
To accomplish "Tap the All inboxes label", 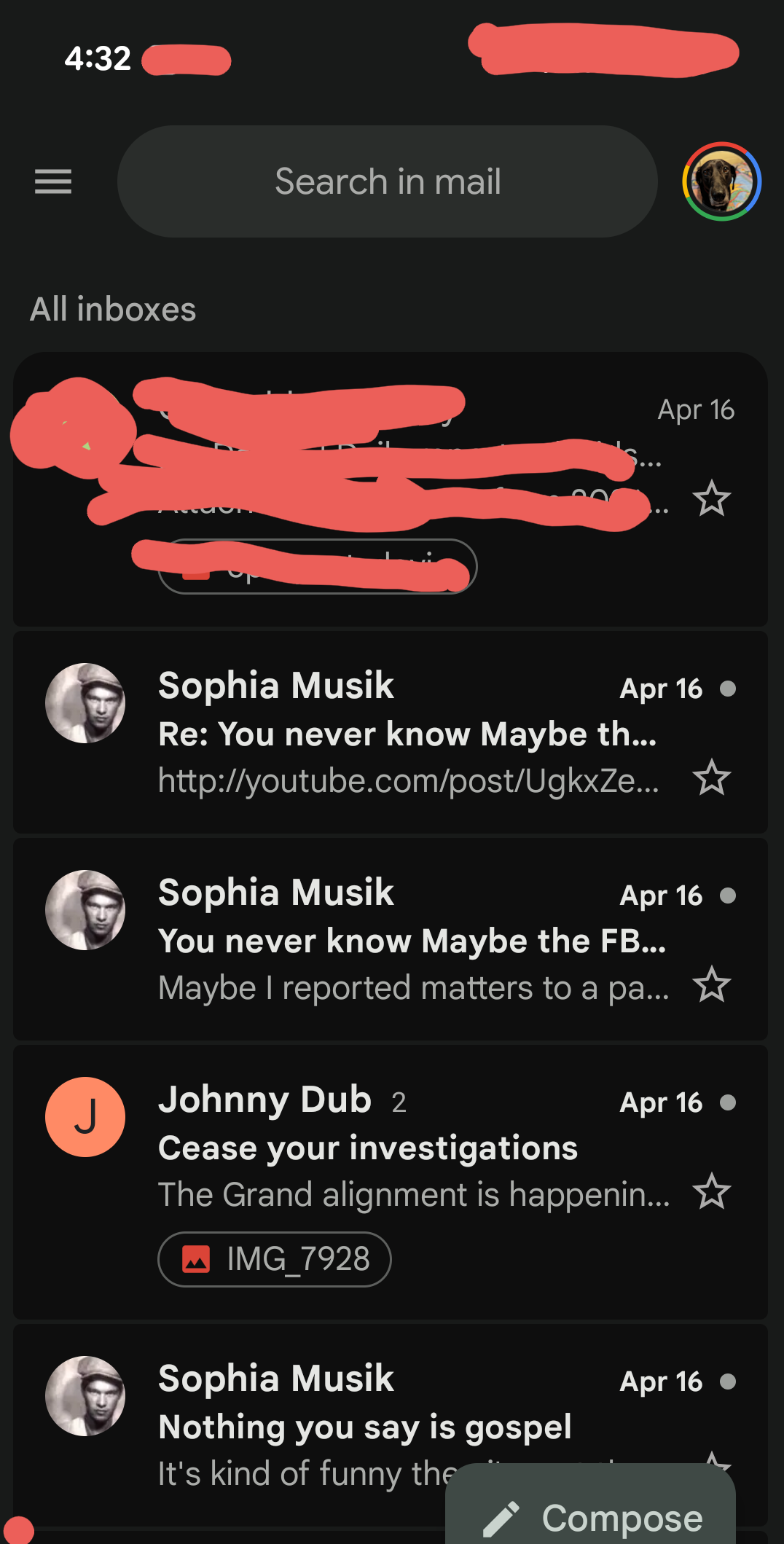I will tap(113, 310).
